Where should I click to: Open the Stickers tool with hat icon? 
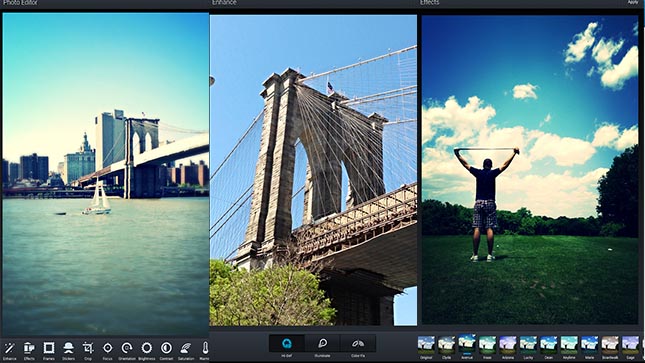(68, 348)
